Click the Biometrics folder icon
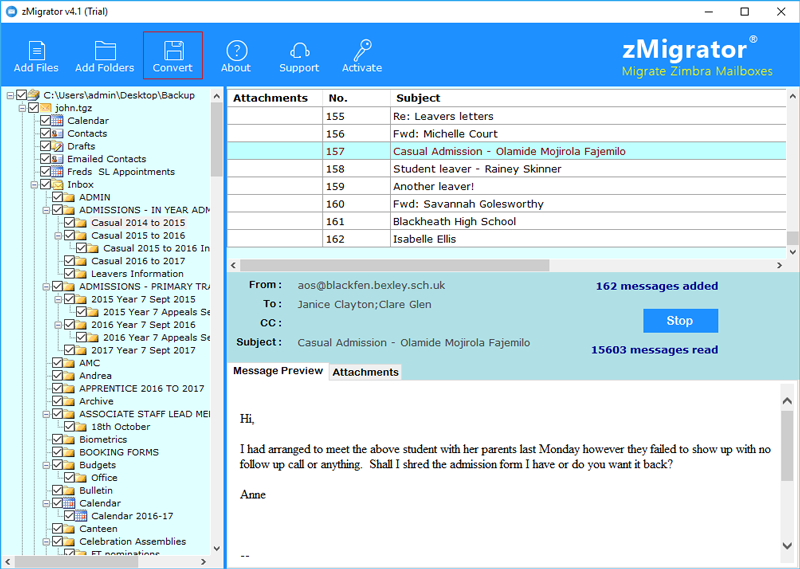This screenshot has height=569, width=800. point(69,439)
